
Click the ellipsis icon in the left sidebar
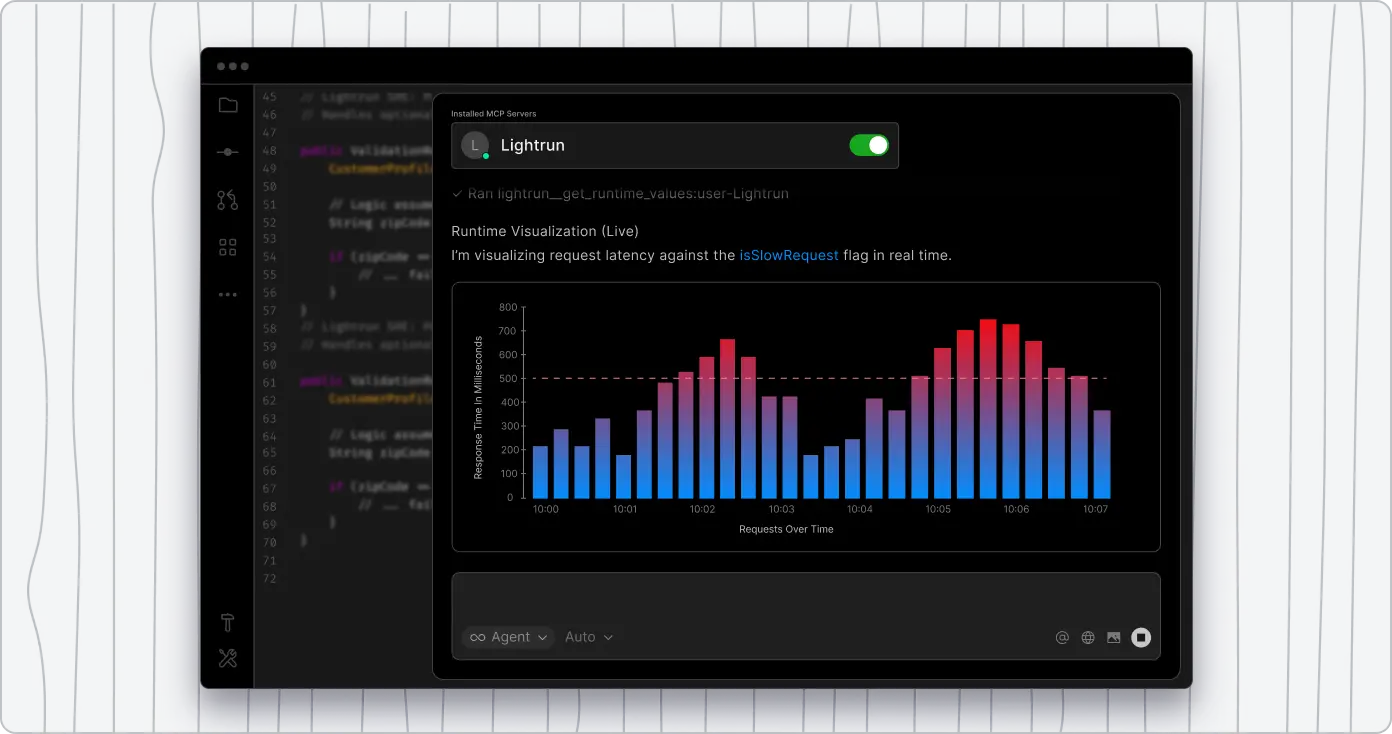click(x=227, y=293)
